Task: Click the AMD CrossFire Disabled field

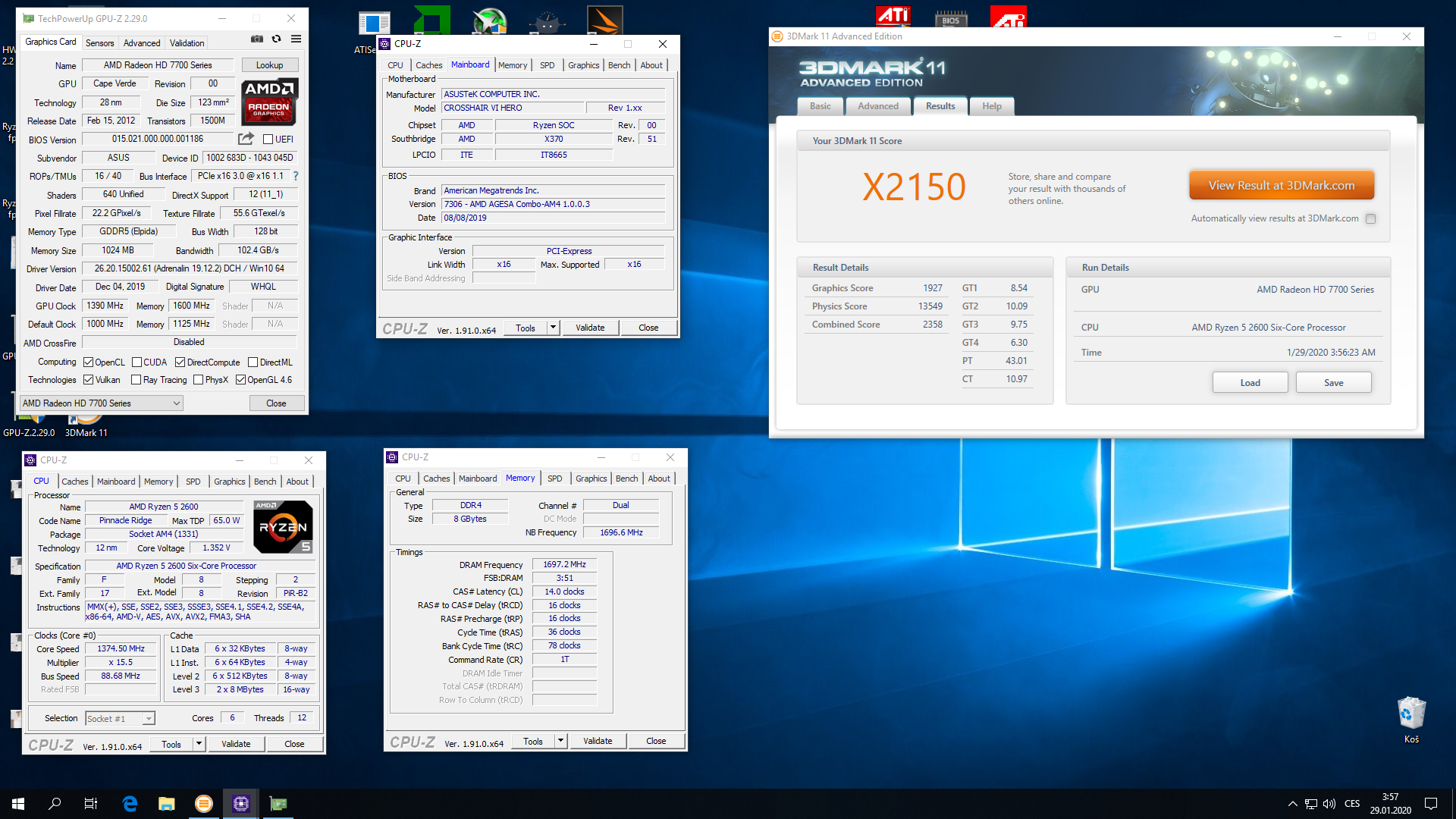Action: pos(189,343)
